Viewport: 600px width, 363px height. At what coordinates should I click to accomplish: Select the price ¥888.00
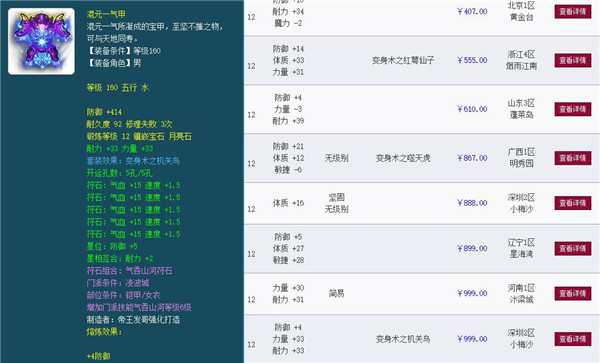pos(472,203)
